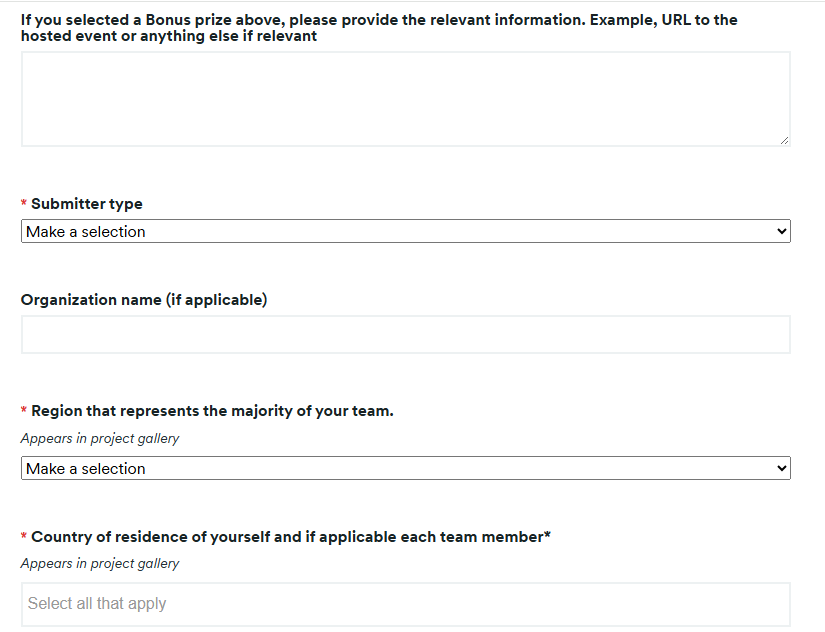
Task: Select 'Make a selection' text in Submitter type
Action: tap(86, 232)
